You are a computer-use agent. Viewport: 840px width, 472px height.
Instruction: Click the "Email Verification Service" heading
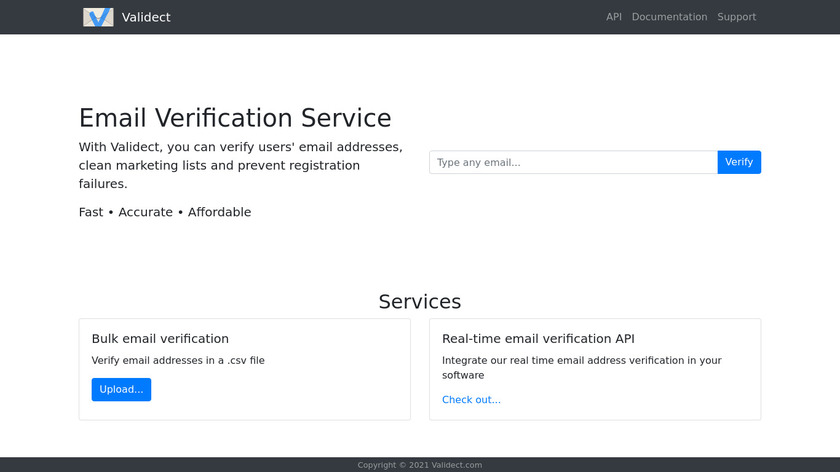[x=235, y=118]
